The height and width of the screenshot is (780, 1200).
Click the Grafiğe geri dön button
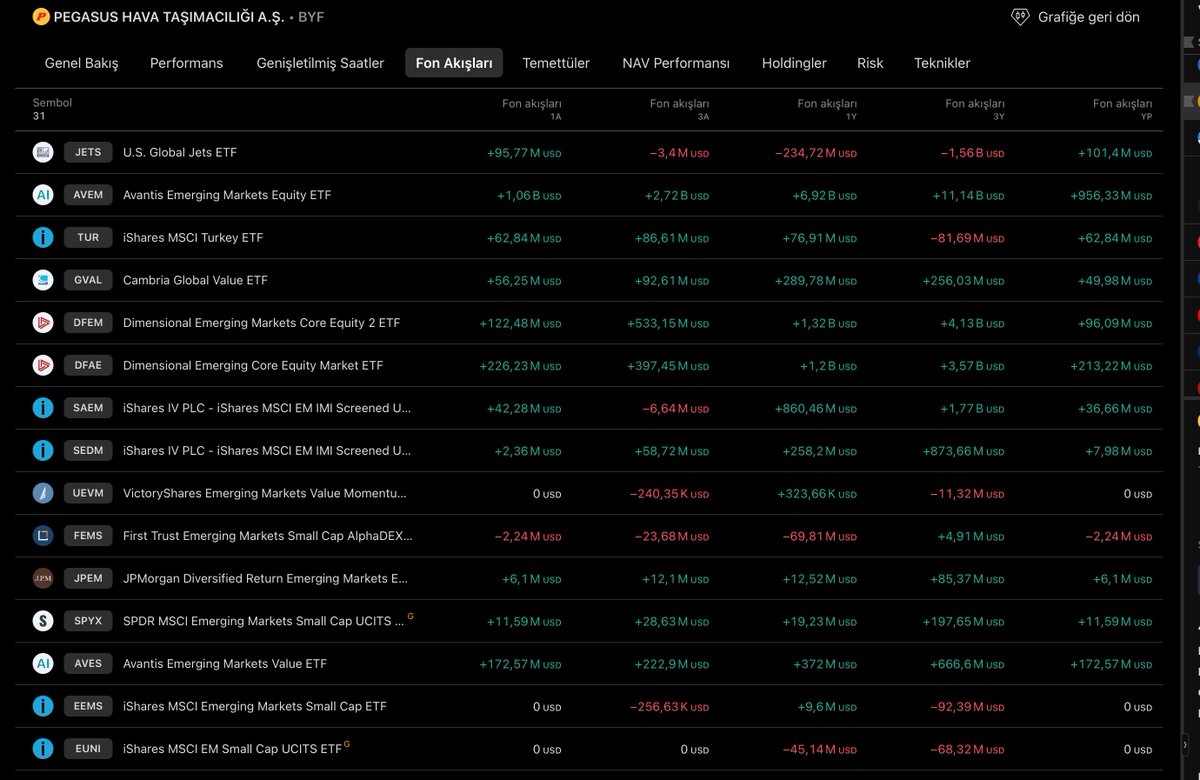pos(1076,17)
